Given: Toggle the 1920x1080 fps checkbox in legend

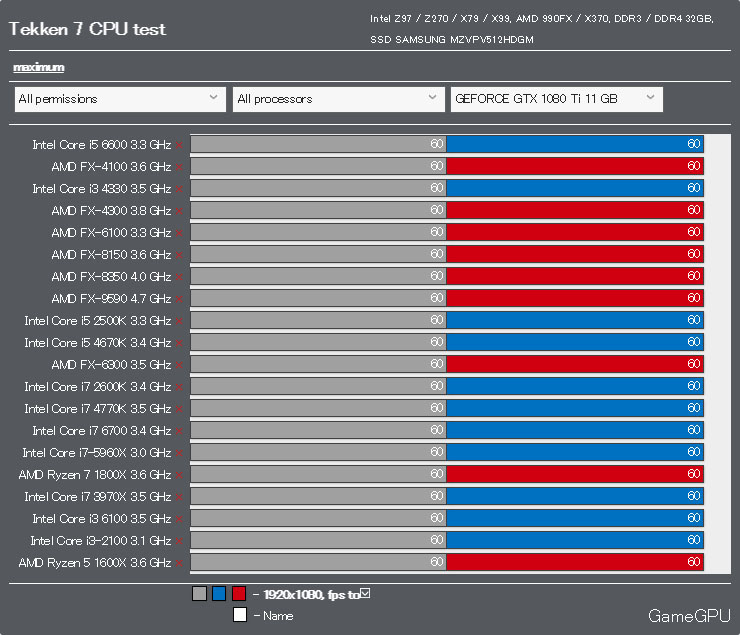Looking at the screenshot, I should coord(365,593).
